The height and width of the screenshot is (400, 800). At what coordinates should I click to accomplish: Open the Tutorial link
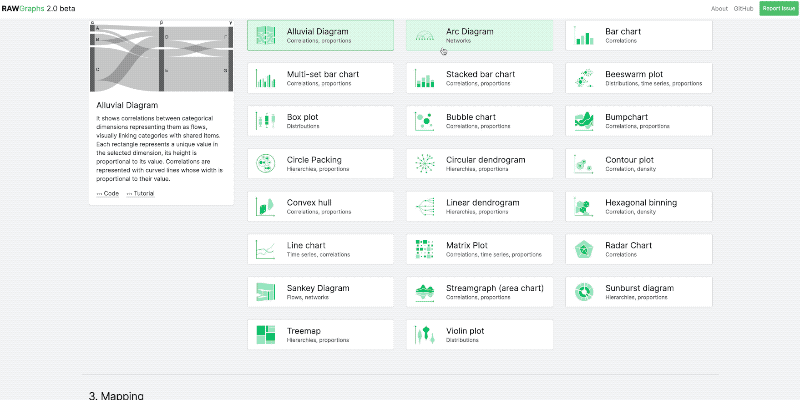[x=140, y=194]
